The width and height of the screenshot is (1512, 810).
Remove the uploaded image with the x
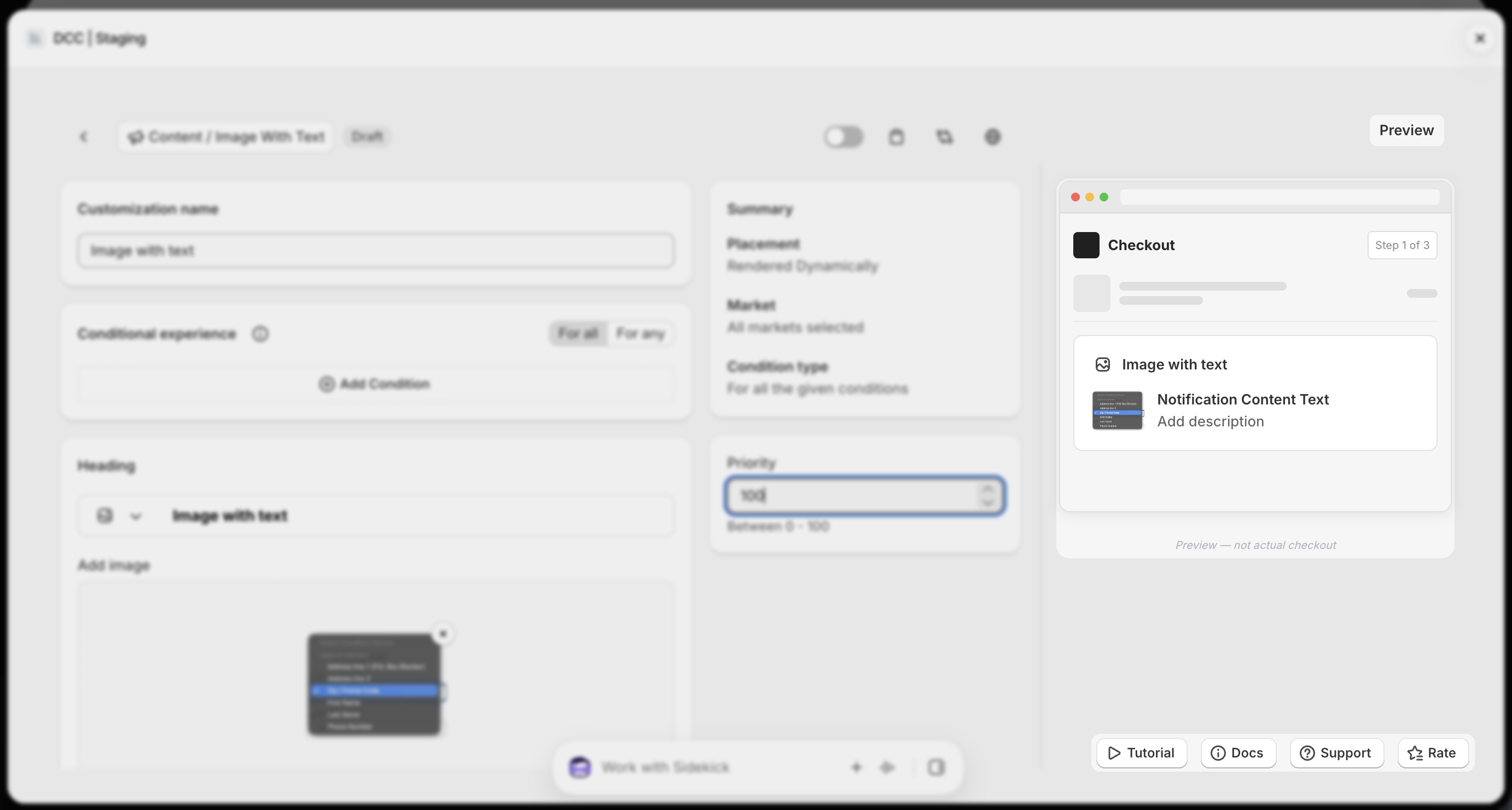point(443,634)
